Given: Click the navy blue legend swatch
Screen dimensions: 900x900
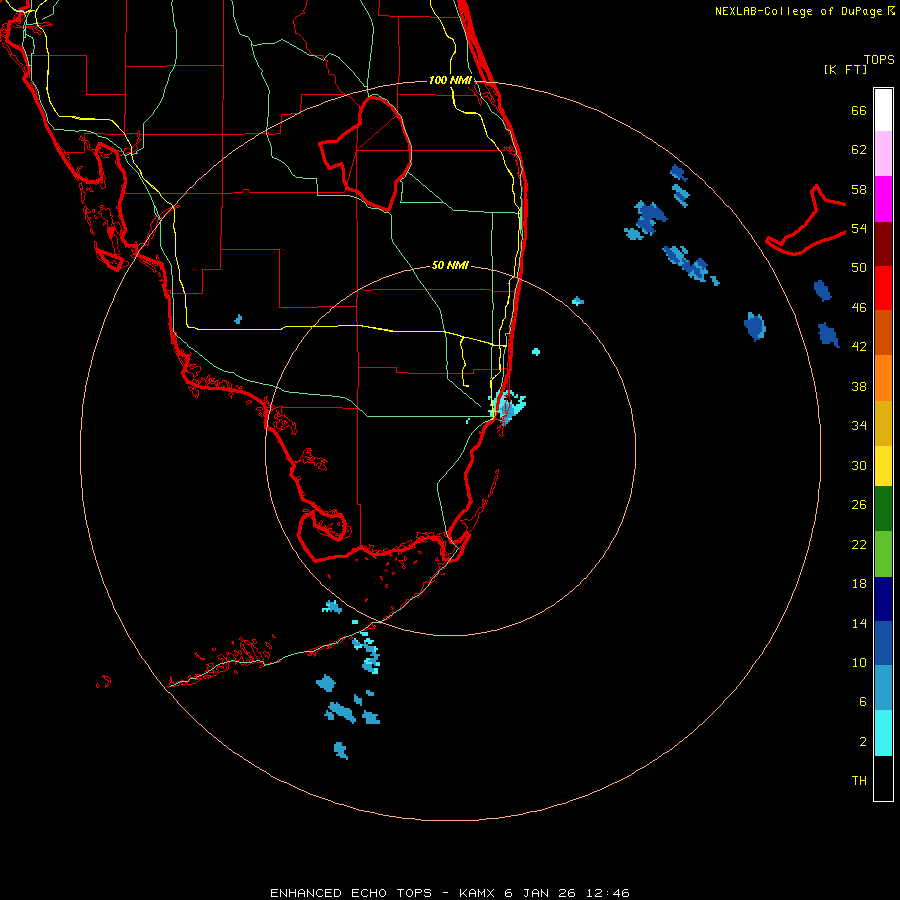Looking at the screenshot, I should coord(883,599).
